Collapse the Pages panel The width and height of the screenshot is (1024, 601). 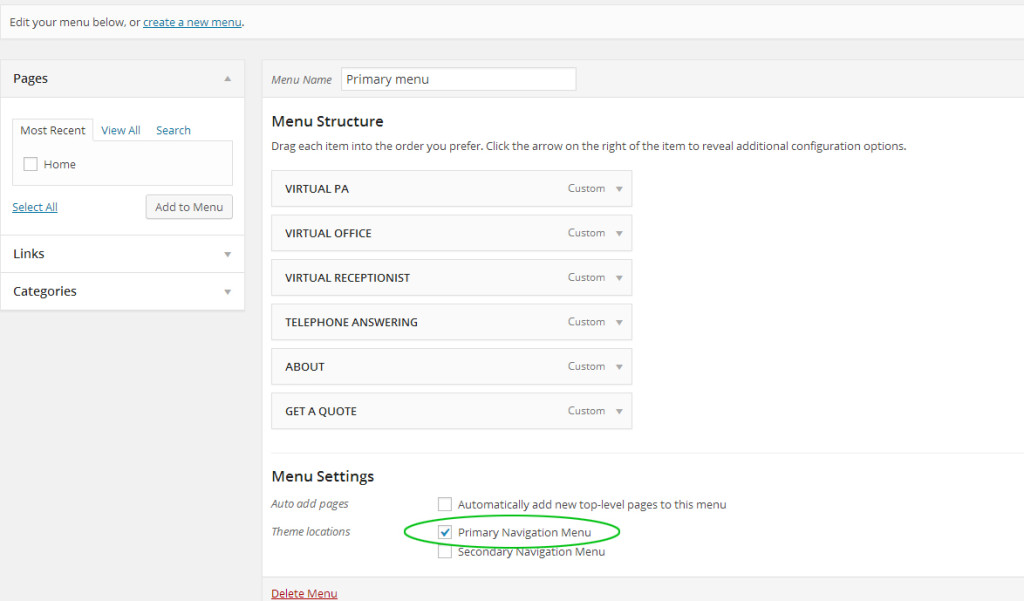[x=227, y=79]
